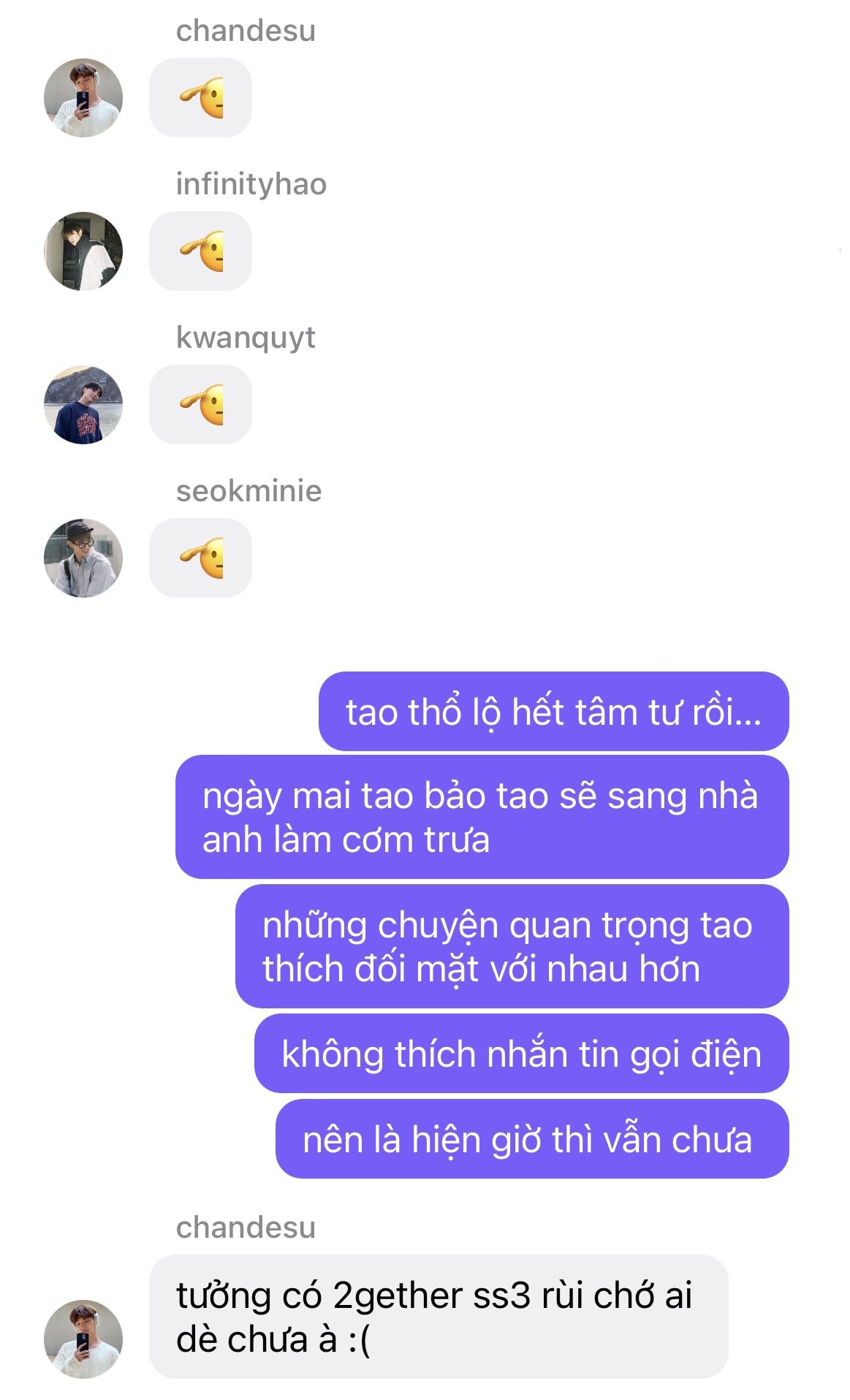Image resolution: width=850 pixels, height=1400 pixels.
Task: Click the username chandesu at top
Action: click(x=246, y=31)
